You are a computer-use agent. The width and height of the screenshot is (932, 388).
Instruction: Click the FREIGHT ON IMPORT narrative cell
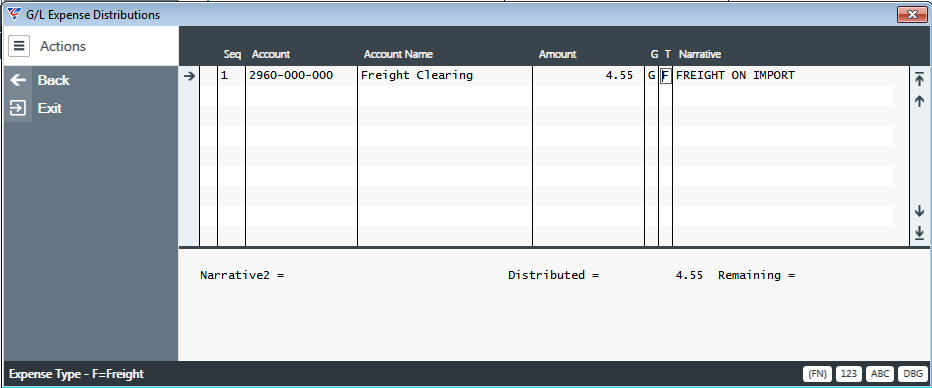point(735,75)
